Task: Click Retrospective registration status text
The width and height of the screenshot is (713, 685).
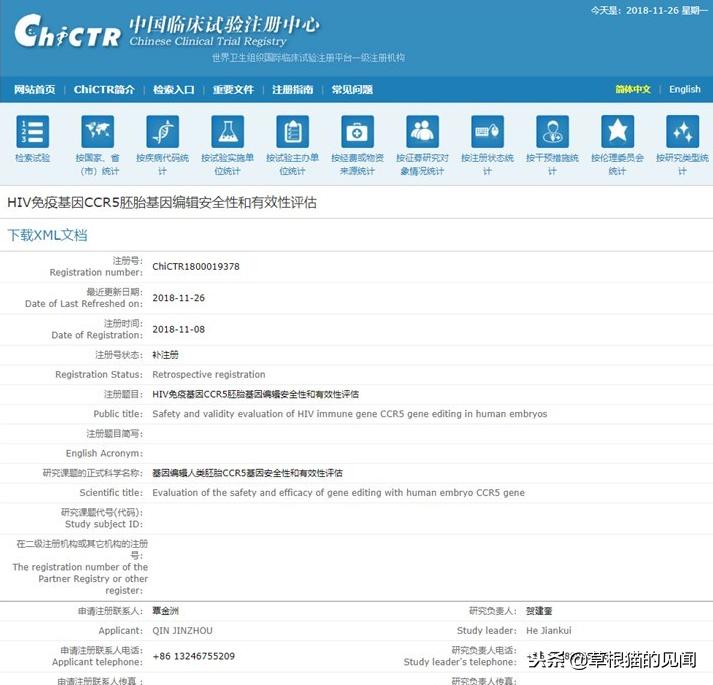Action: (209, 374)
